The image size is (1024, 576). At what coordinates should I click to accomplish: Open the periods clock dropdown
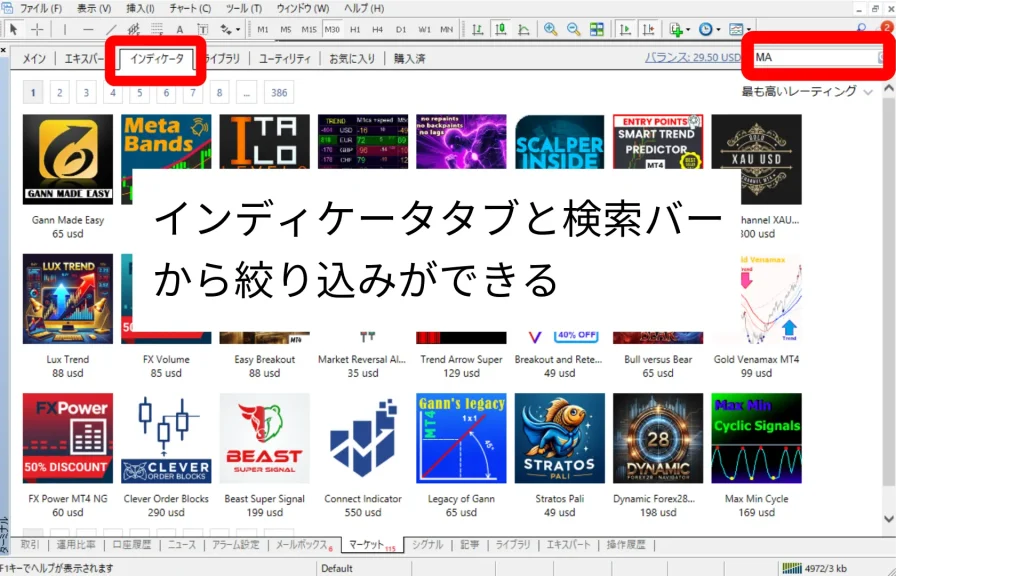[x=709, y=29]
